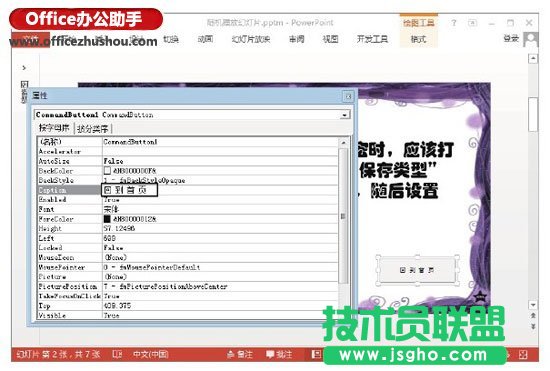The height and width of the screenshot is (371, 550).
Task: Select the 格式 tab under 绘图工具
Action: [418, 39]
